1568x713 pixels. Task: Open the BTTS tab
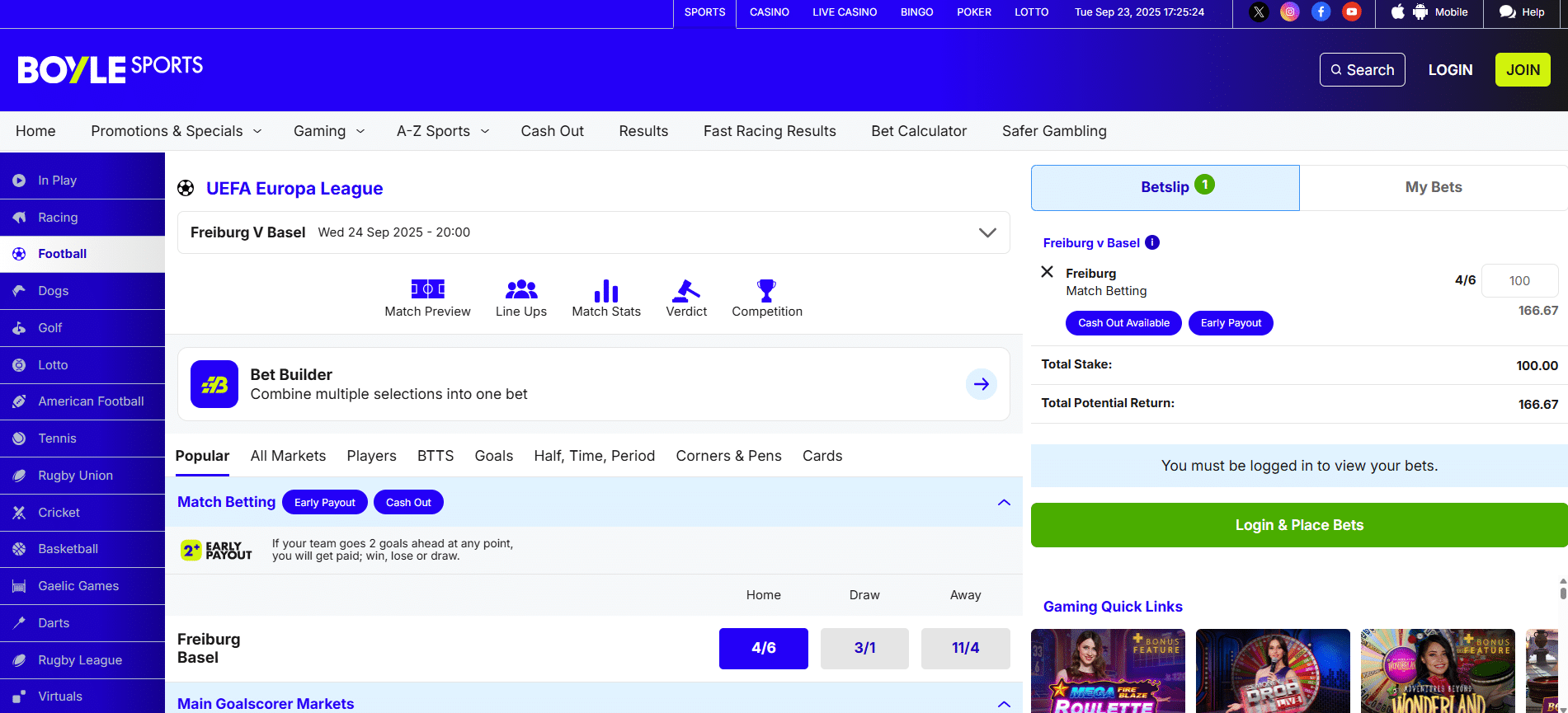(436, 456)
